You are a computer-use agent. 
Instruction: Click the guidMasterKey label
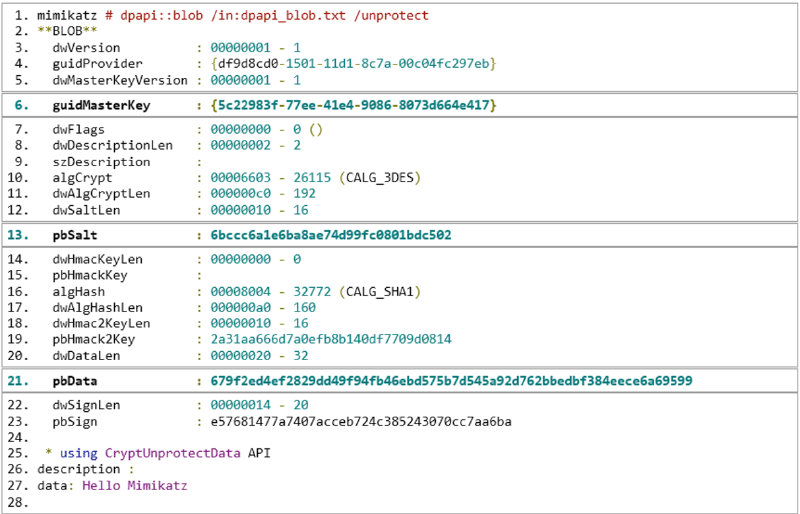click(x=101, y=106)
